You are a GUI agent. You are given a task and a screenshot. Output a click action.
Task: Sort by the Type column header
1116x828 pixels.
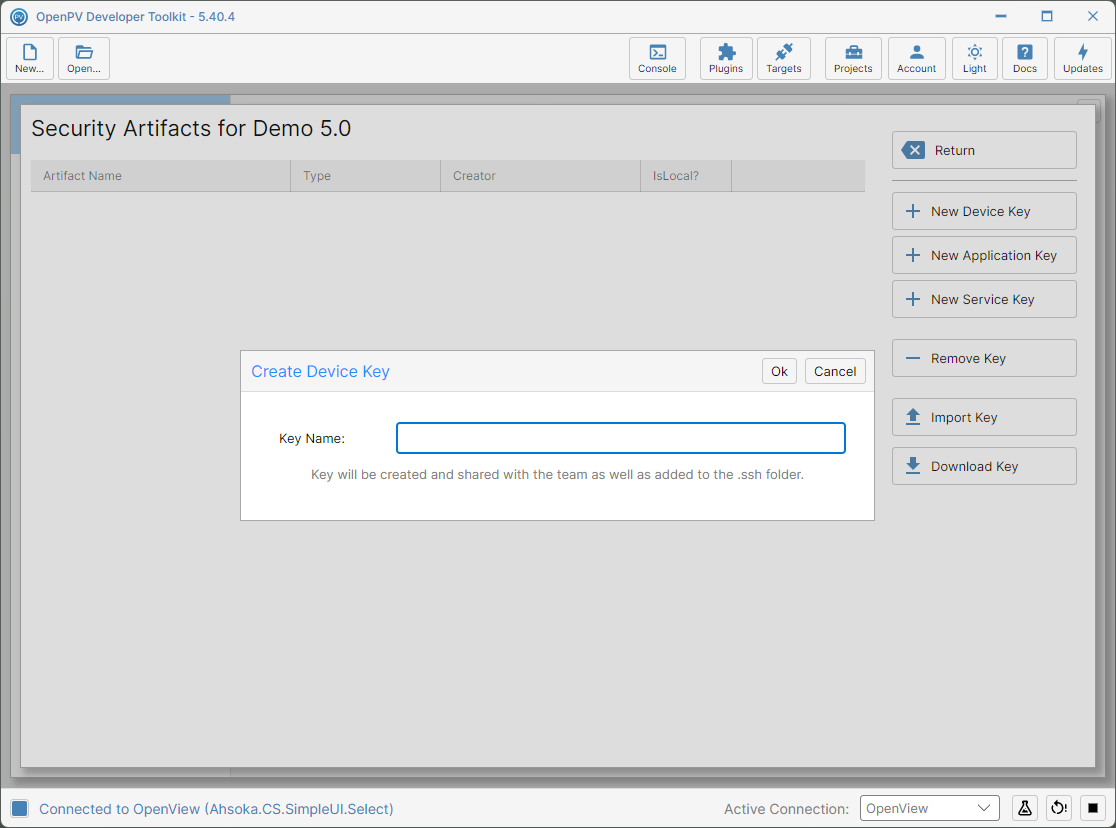point(366,176)
